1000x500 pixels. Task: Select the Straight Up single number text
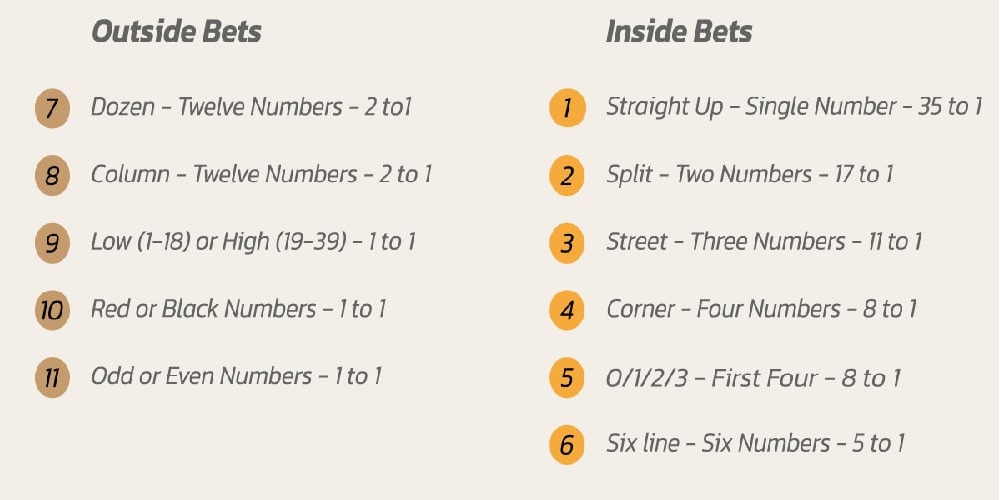[794, 107]
